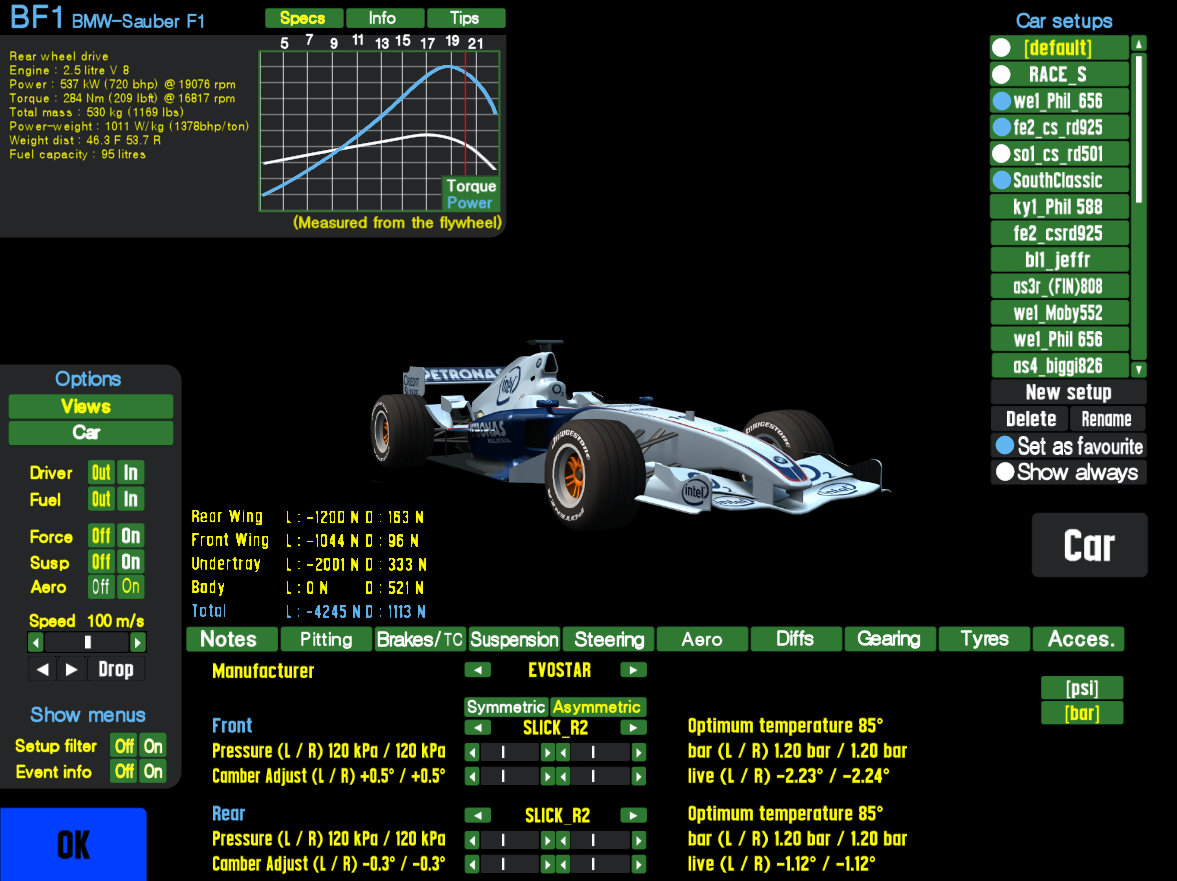This screenshot has width=1177, height=881.
Task: Switch to Diffs tab
Action: click(x=796, y=639)
